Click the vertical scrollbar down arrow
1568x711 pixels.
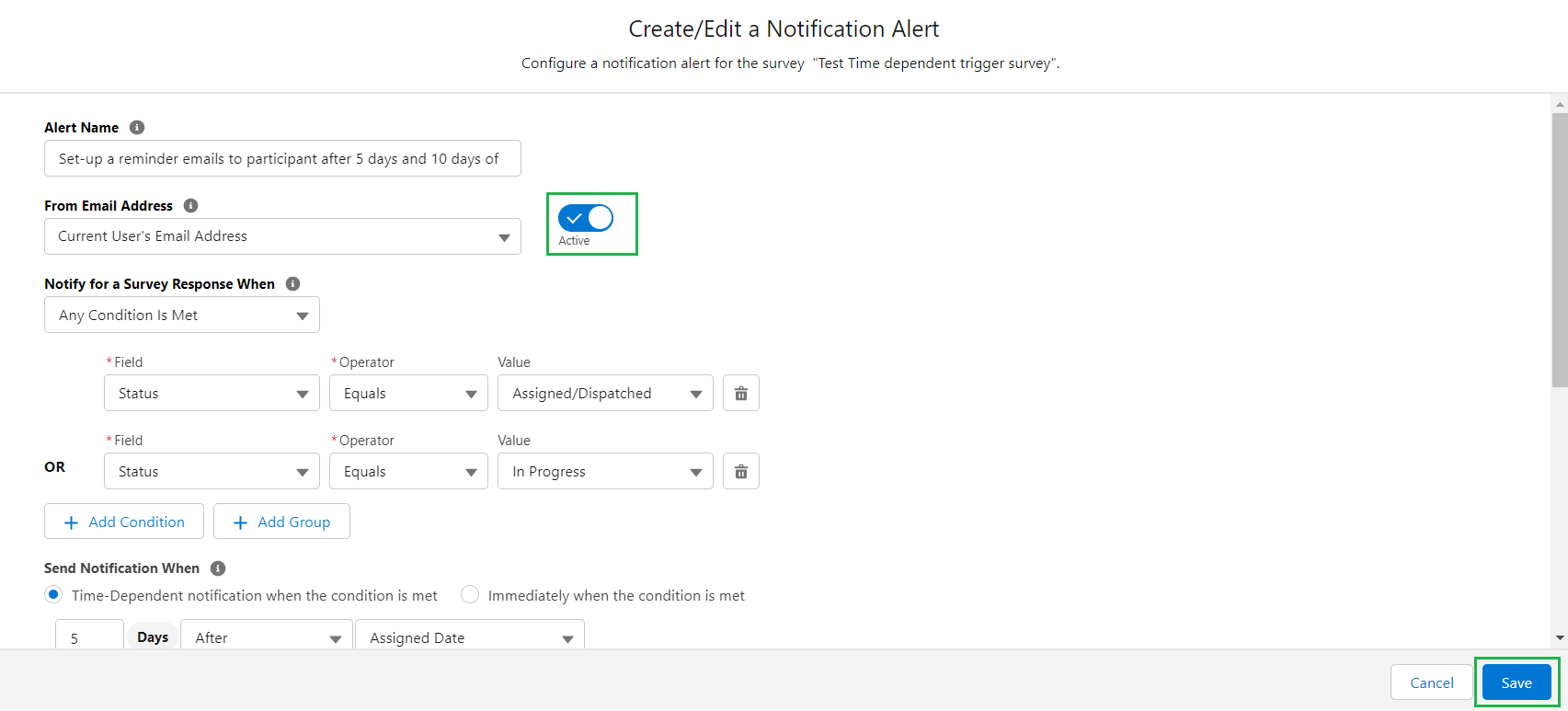[1560, 637]
